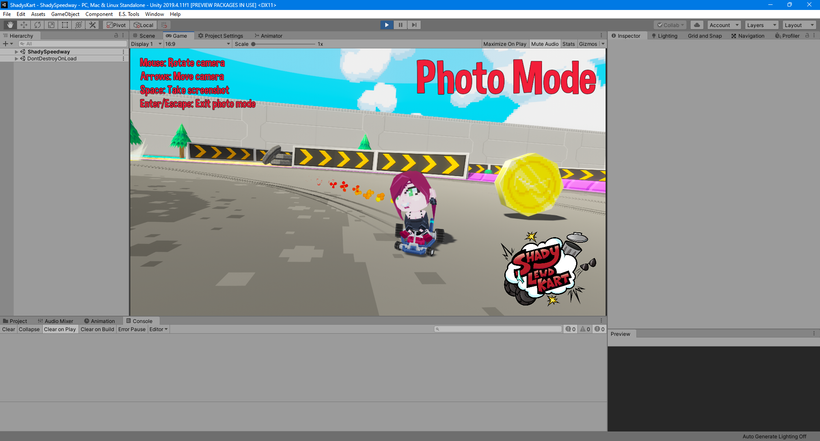The width and height of the screenshot is (820, 441).
Task: Open Game view panel options menu
Action: (x=601, y=36)
